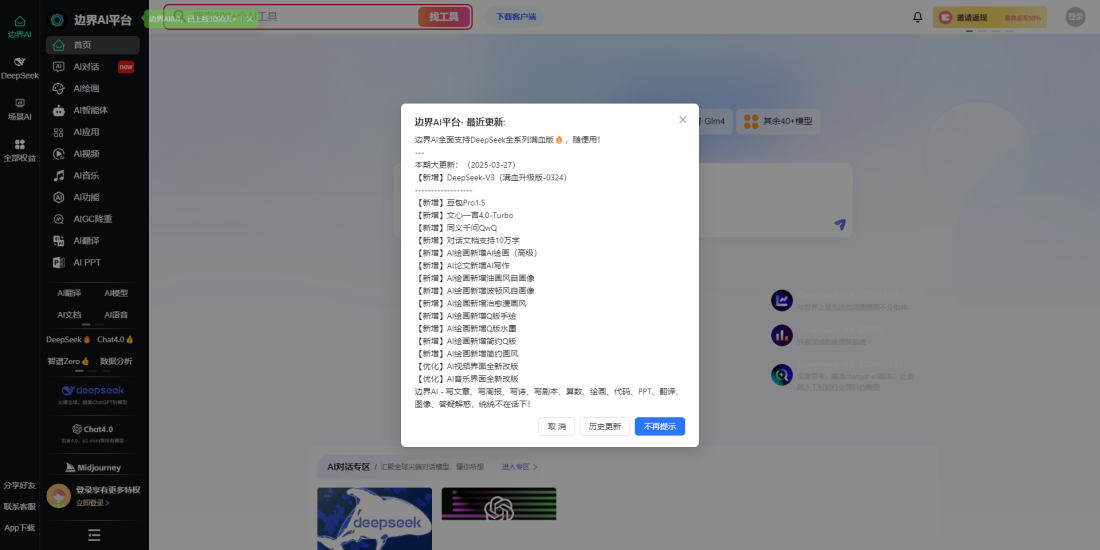
Task: Select AI智能体 in sidebar
Action: [93, 110]
